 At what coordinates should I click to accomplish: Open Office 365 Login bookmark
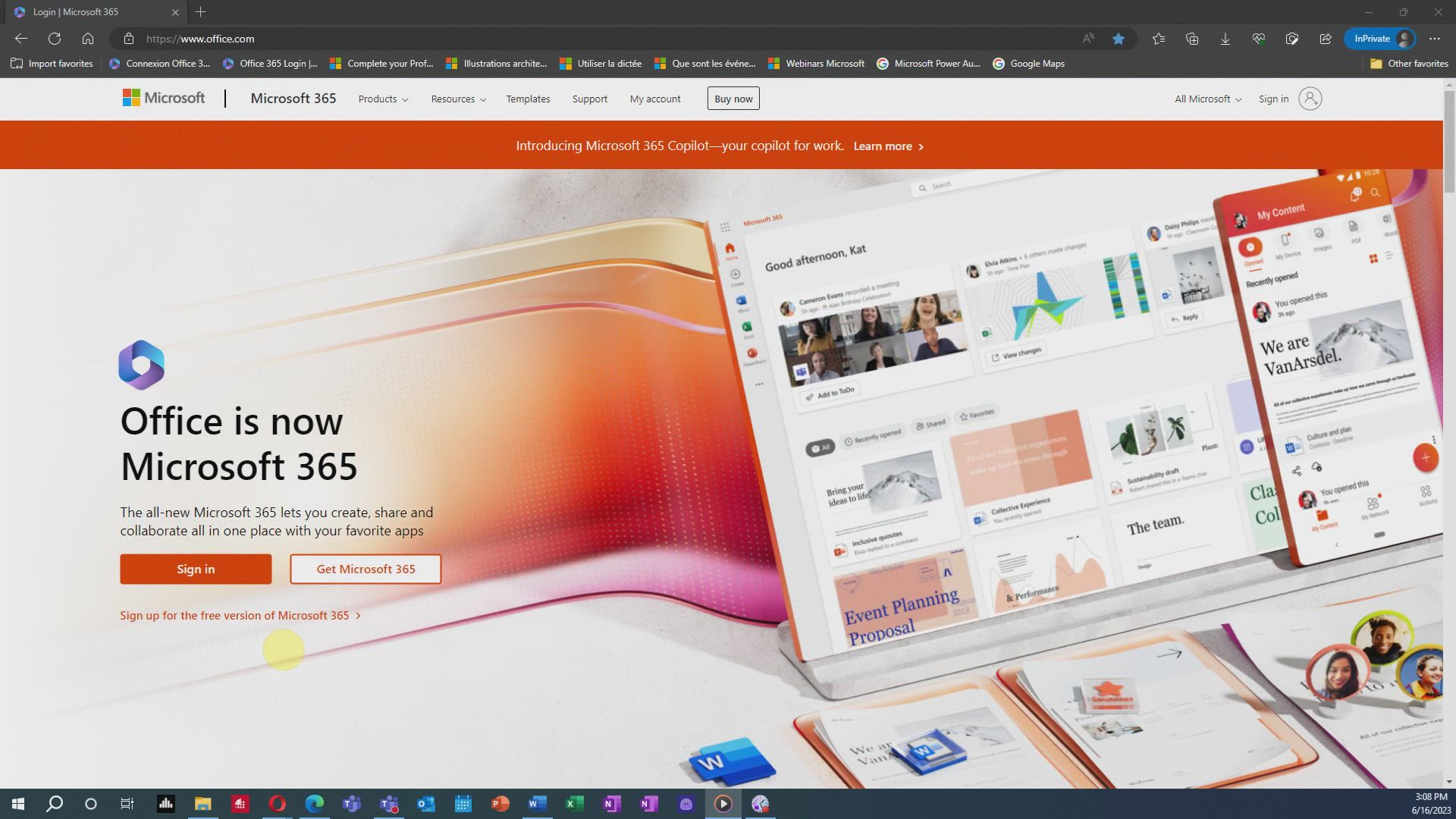click(x=271, y=64)
